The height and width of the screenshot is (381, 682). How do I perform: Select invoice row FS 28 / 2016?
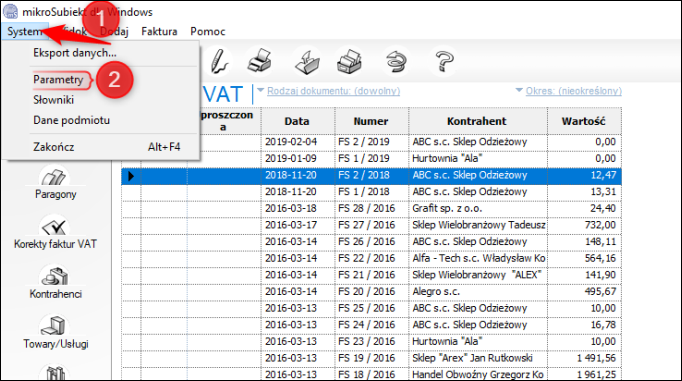click(371, 208)
